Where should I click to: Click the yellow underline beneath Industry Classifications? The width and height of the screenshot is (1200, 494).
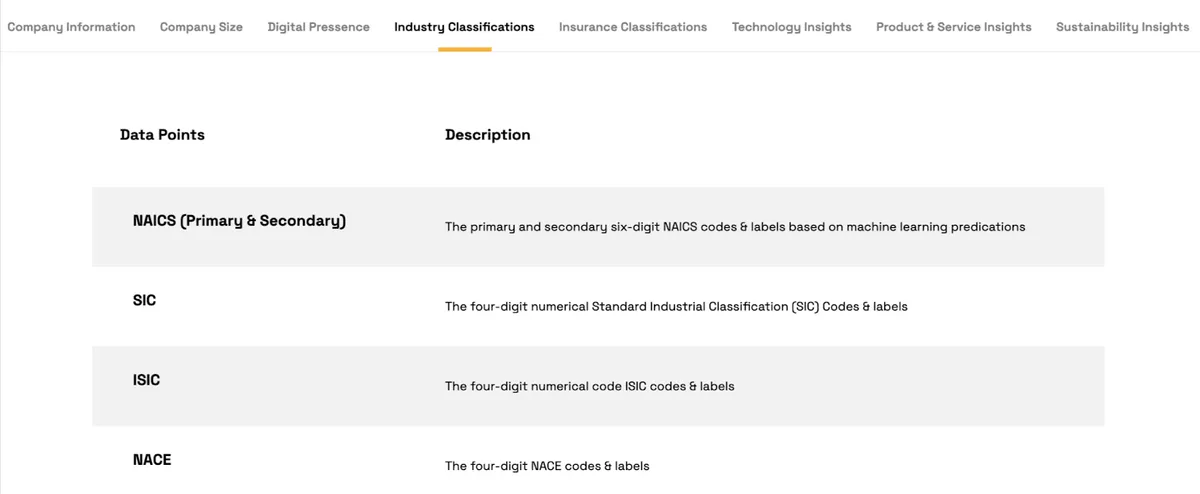pos(465,49)
